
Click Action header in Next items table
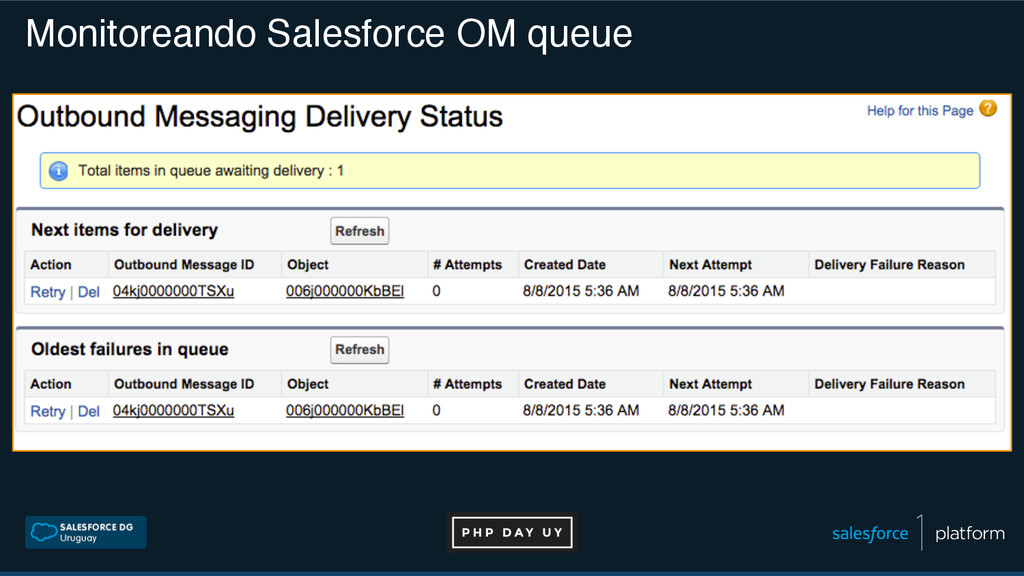tap(50, 264)
